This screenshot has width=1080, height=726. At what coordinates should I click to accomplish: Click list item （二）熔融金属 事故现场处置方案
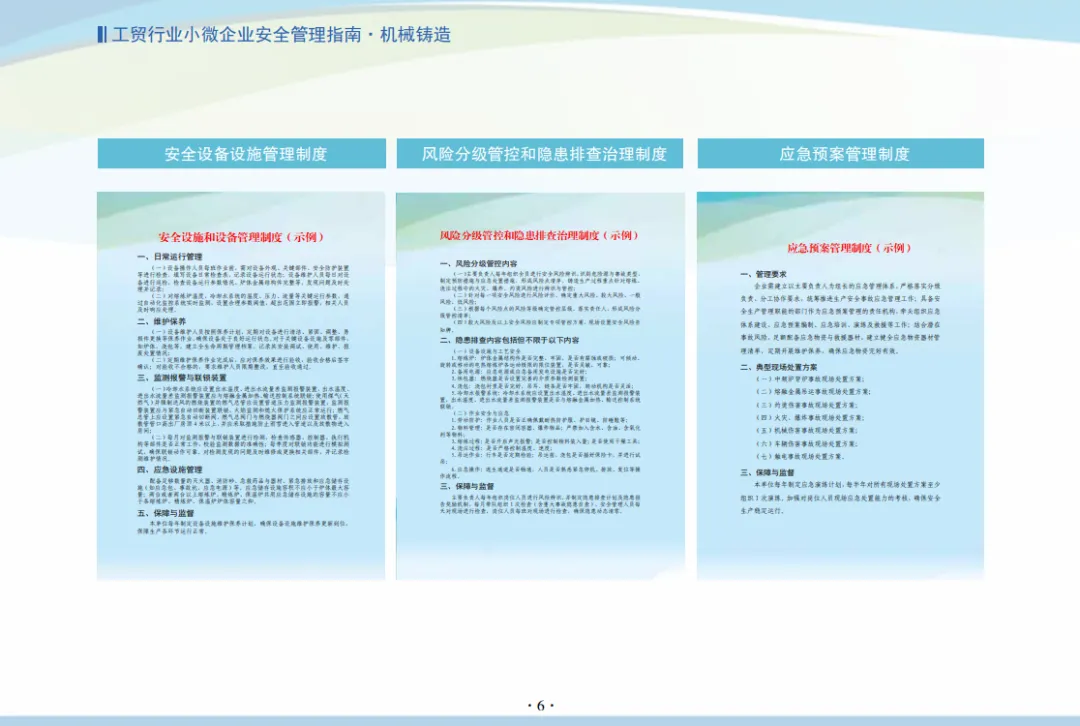[813, 392]
